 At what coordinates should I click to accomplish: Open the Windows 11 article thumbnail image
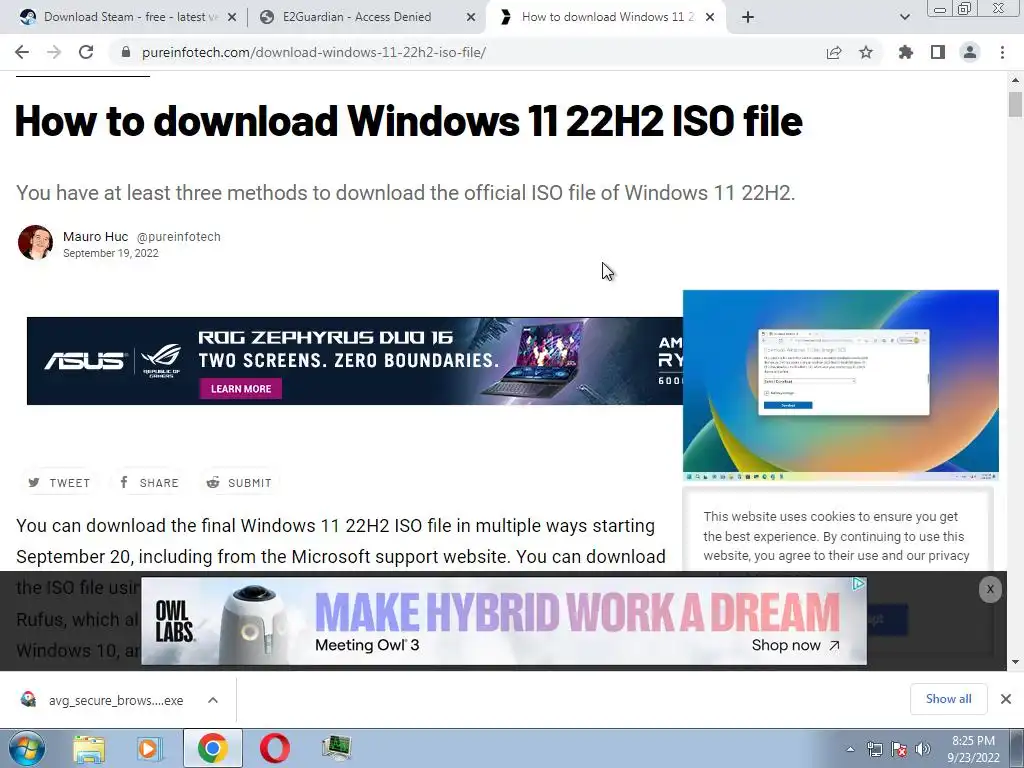(x=840, y=385)
